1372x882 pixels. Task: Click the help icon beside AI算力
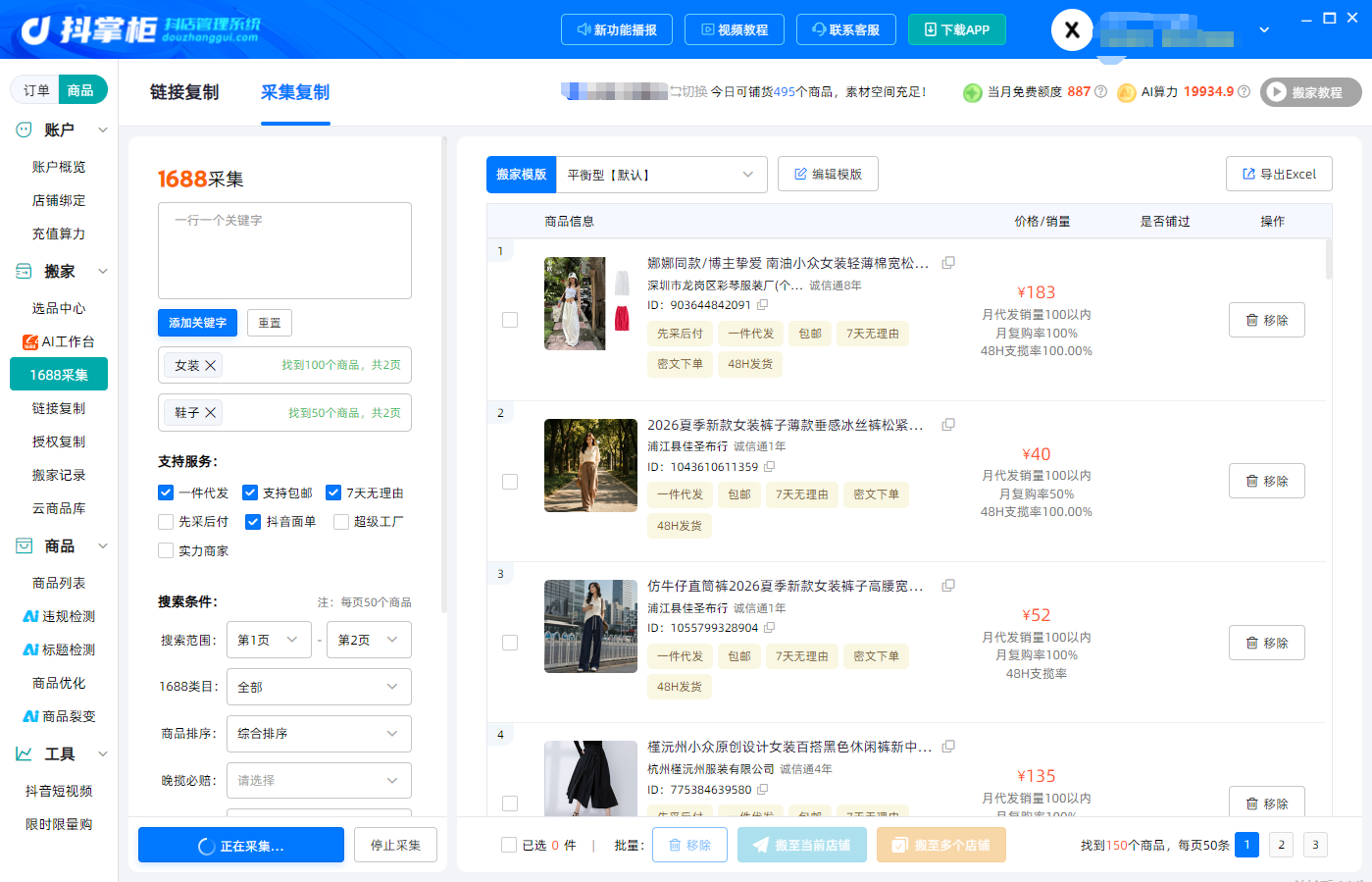tap(1244, 91)
